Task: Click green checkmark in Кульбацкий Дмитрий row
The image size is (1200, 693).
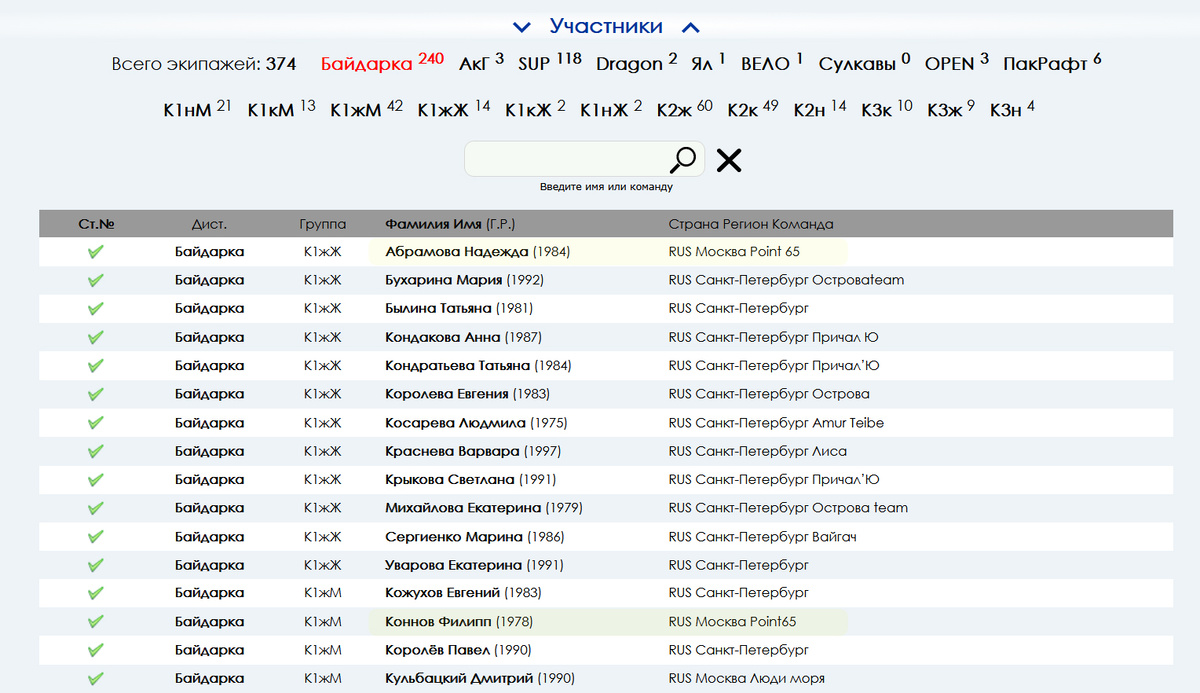Action: (x=96, y=678)
